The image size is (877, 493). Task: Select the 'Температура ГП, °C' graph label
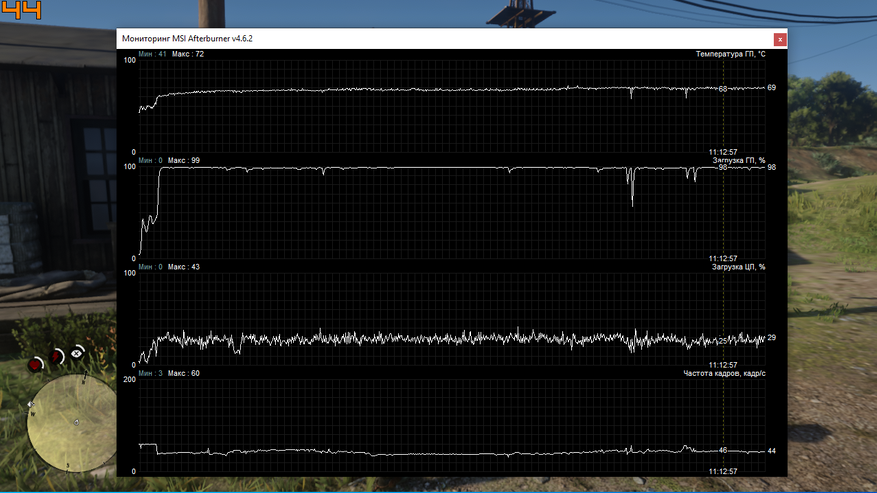pos(730,54)
